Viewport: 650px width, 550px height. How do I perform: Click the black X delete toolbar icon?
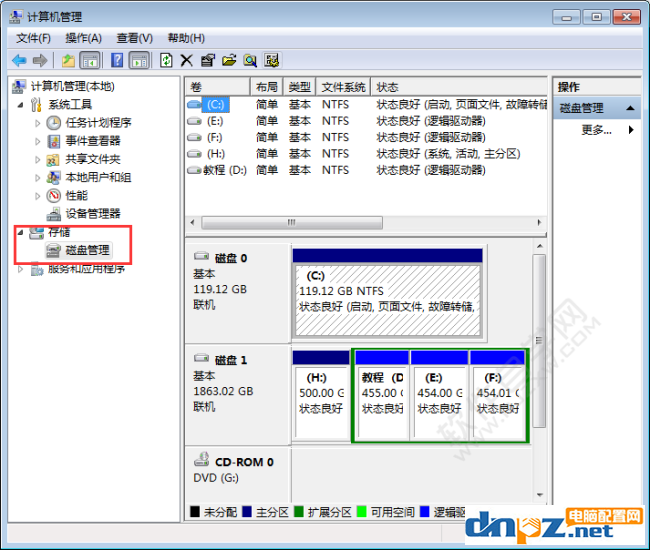click(x=187, y=61)
